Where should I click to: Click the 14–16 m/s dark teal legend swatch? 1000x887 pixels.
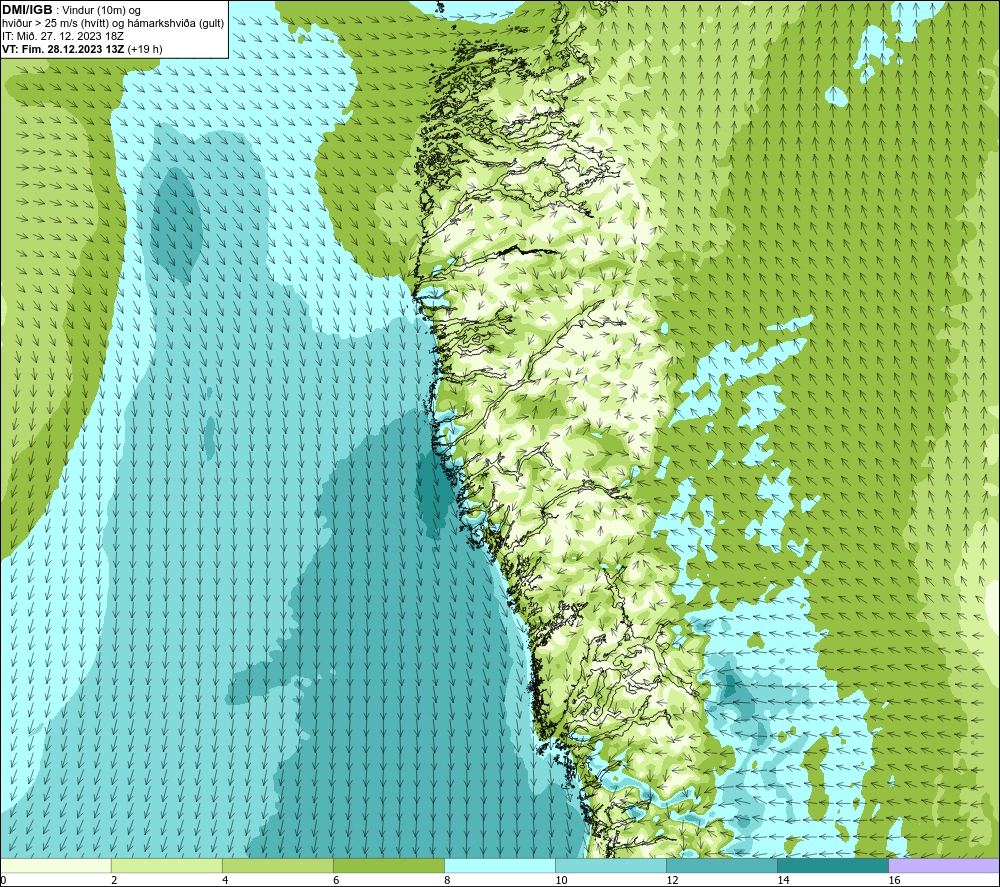point(833,865)
